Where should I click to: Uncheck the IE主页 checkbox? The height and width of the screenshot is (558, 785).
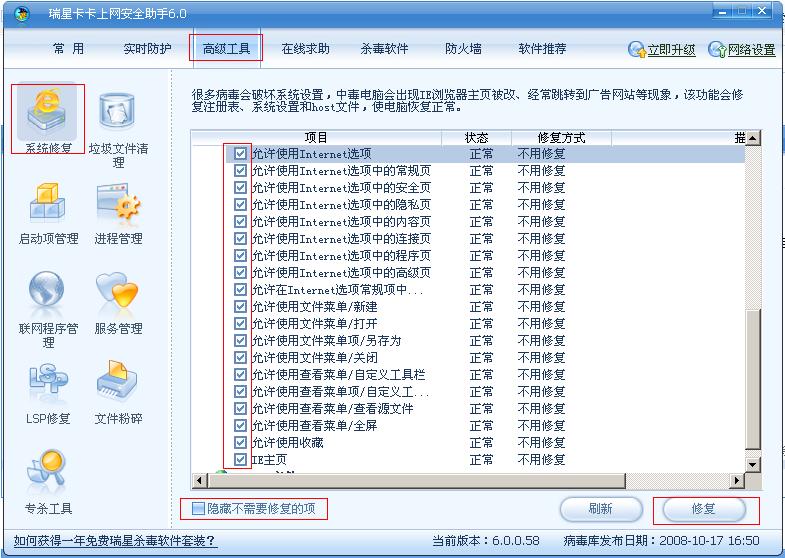[x=240, y=460]
